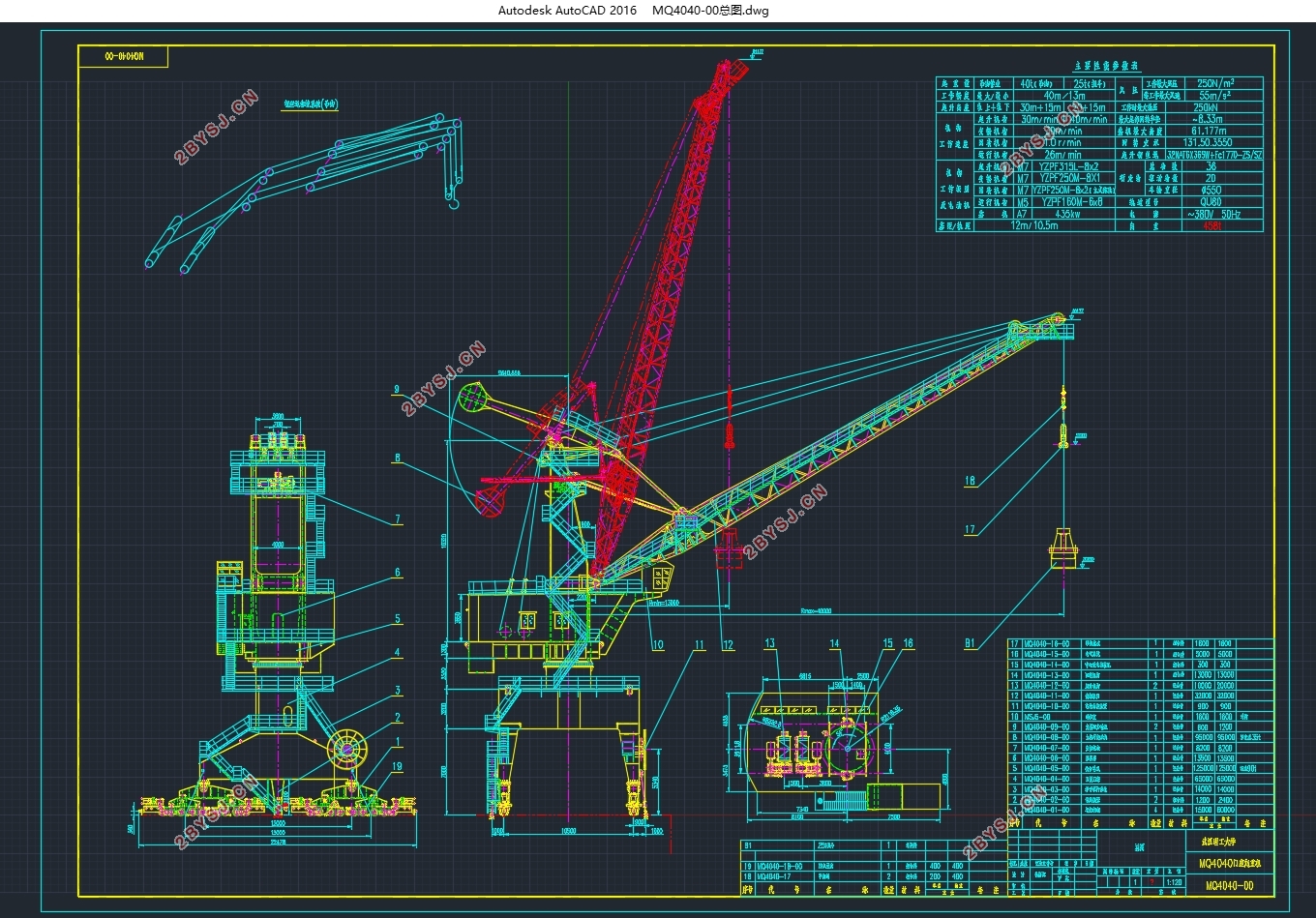This screenshot has width=1316, height=918.
Task: Select part code MQ4040-18-00 in the lower table
Action: click(x=779, y=867)
